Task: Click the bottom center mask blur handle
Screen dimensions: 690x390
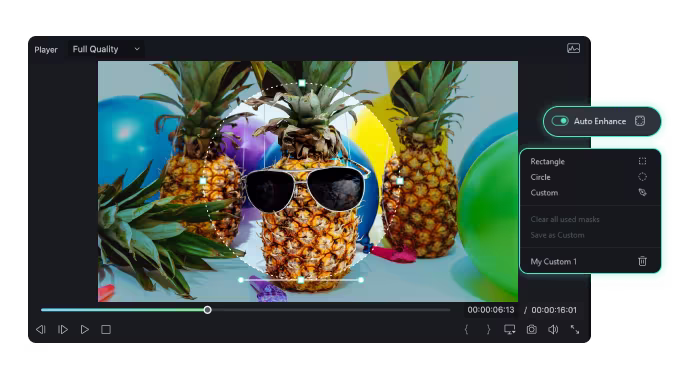Action: tap(301, 280)
